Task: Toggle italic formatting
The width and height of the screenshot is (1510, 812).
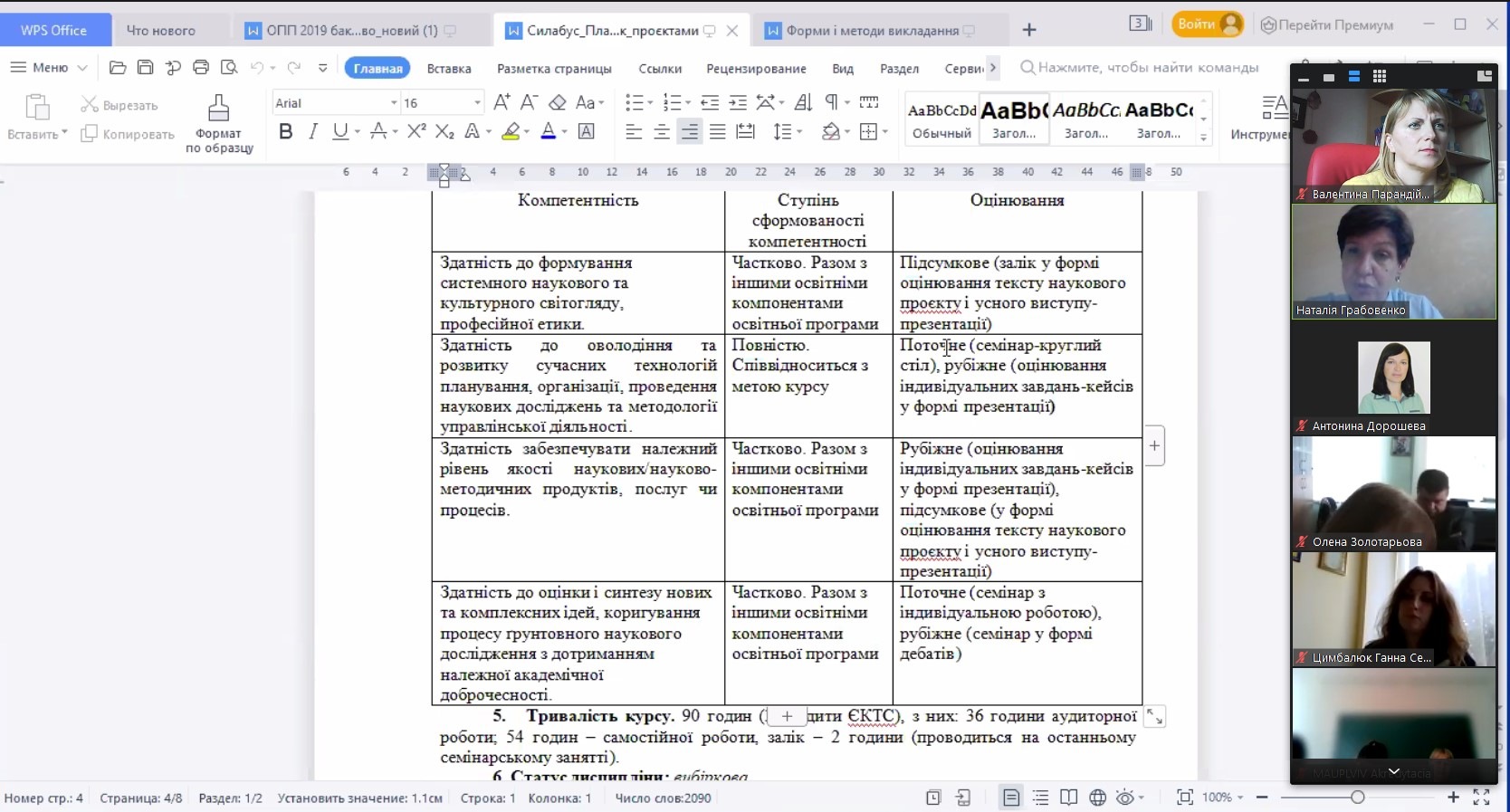Action: click(x=312, y=132)
